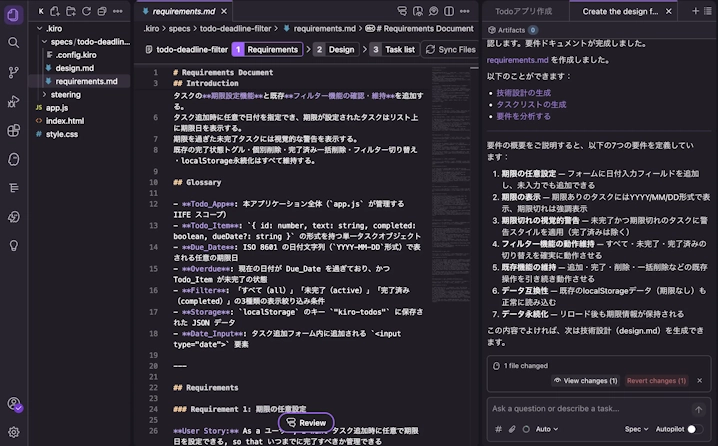Open editor more actions ellipsis
The image size is (718, 446).
[x=464, y=11]
